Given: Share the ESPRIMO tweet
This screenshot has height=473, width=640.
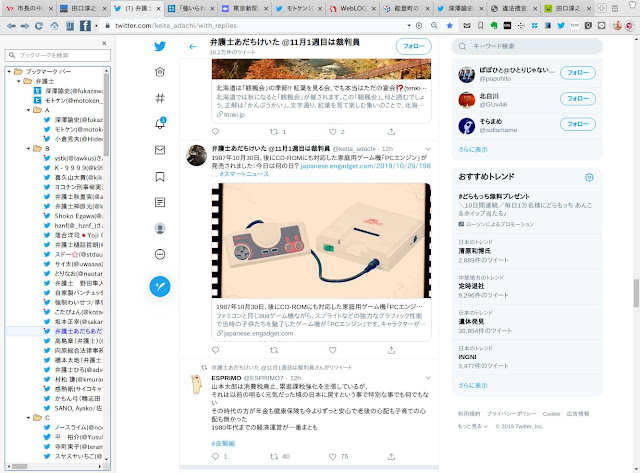Looking at the screenshot, I should pyautogui.click(x=391, y=457).
